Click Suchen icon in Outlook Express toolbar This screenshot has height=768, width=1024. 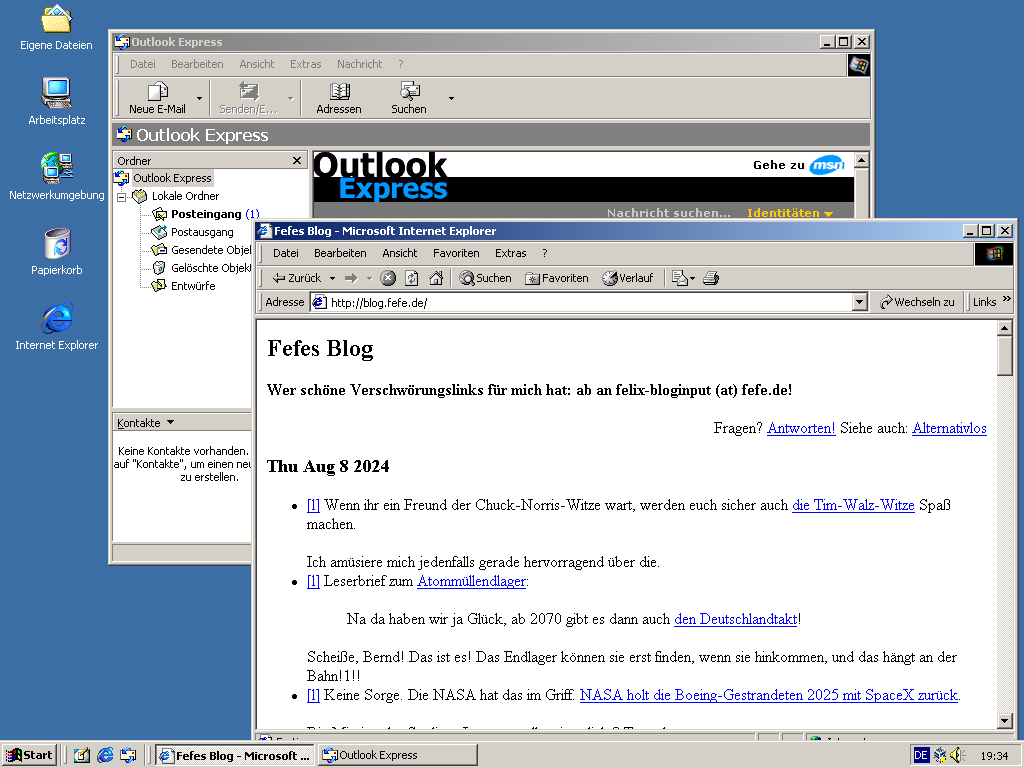(409, 98)
